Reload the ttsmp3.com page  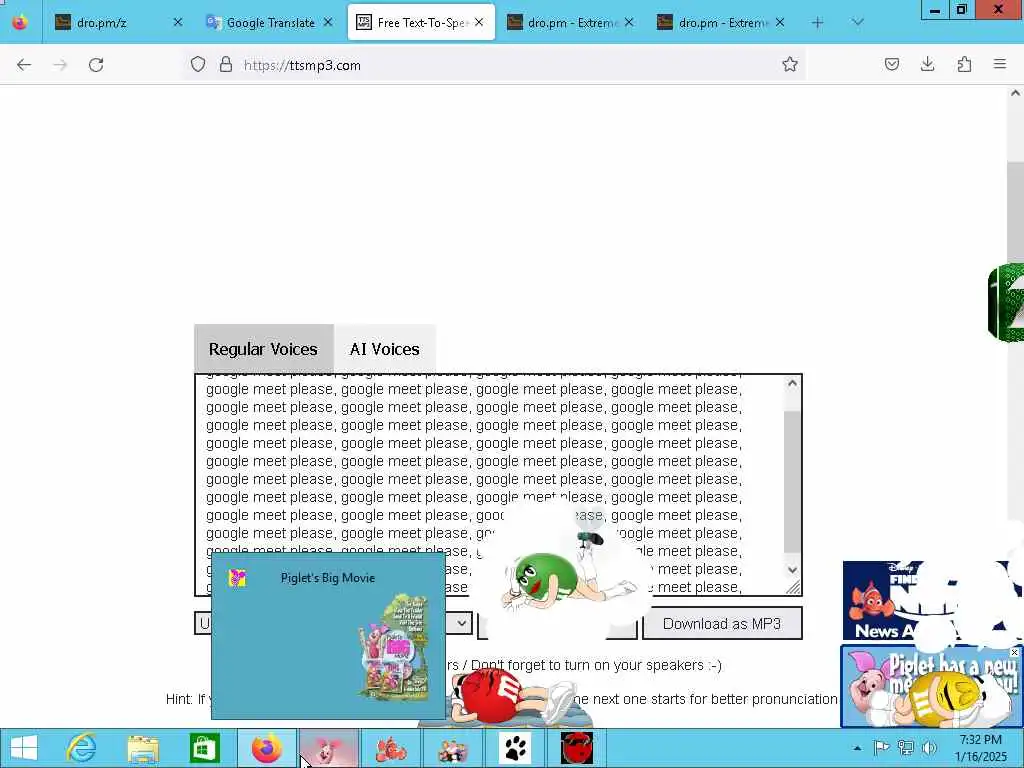tap(96, 65)
